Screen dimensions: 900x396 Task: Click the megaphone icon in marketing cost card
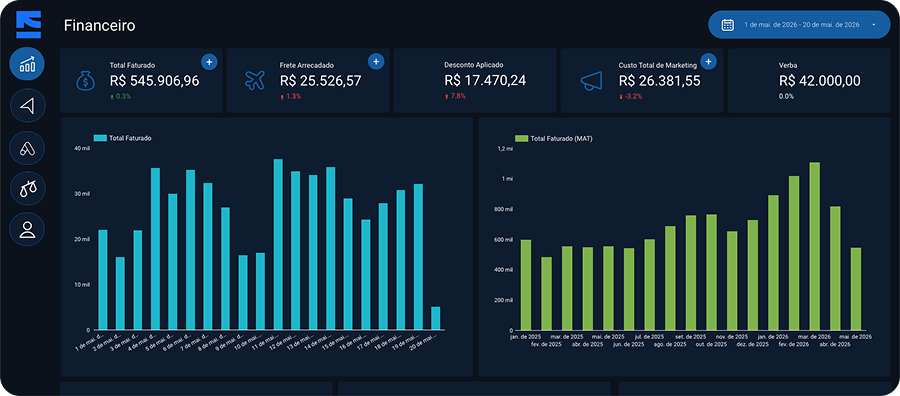pyautogui.click(x=591, y=81)
